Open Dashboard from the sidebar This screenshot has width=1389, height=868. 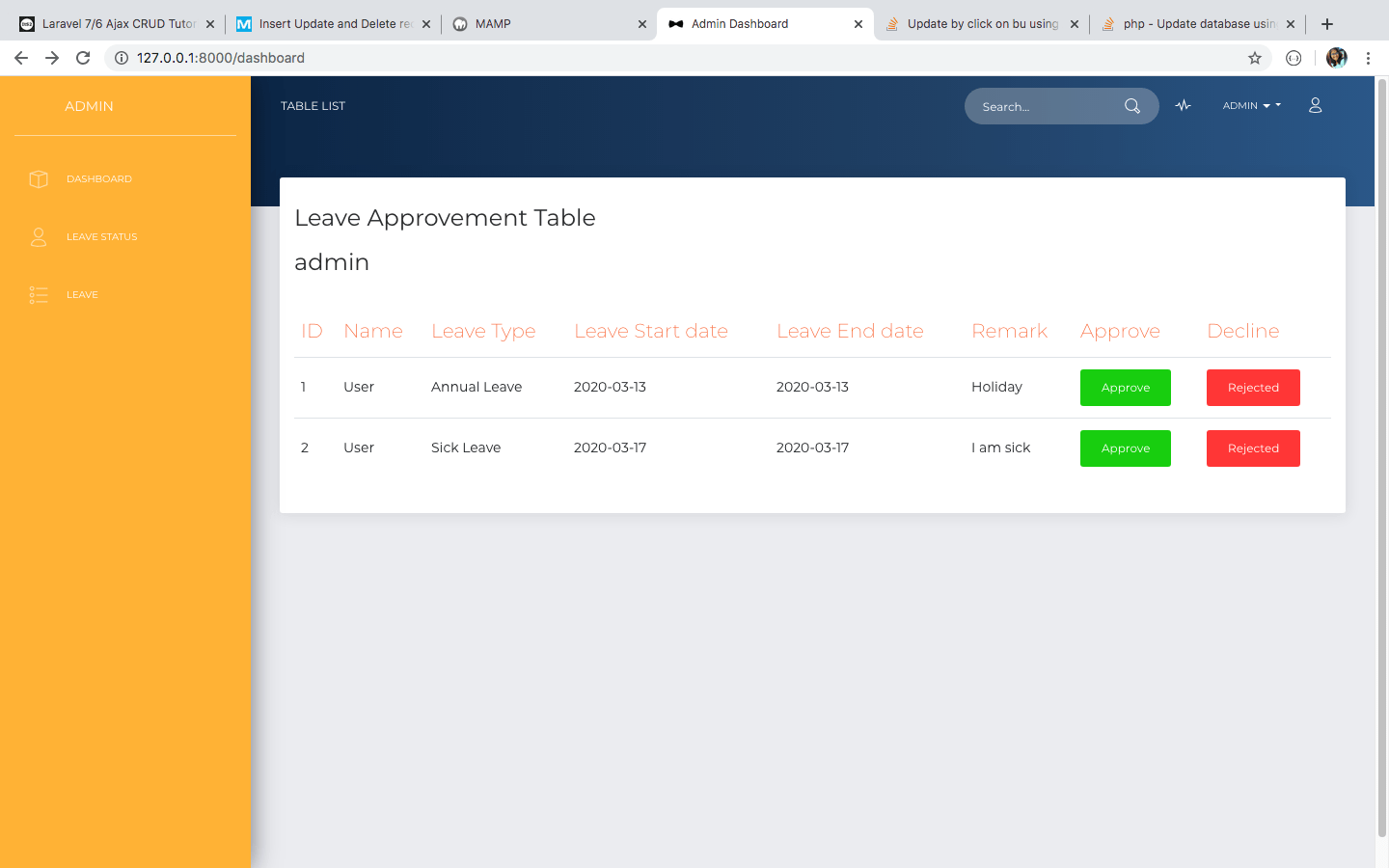[99, 179]
